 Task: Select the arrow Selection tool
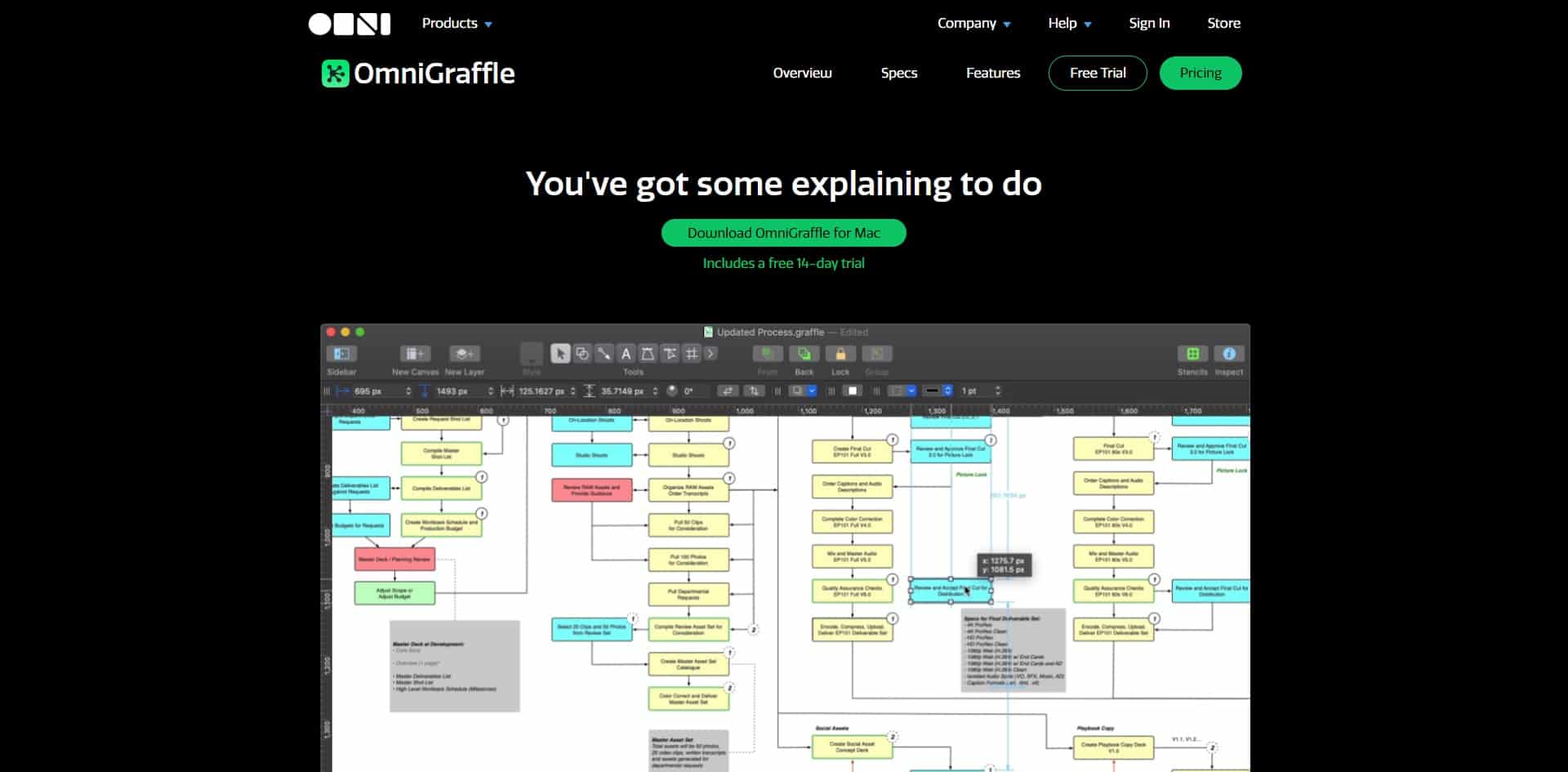pos(561,354)
